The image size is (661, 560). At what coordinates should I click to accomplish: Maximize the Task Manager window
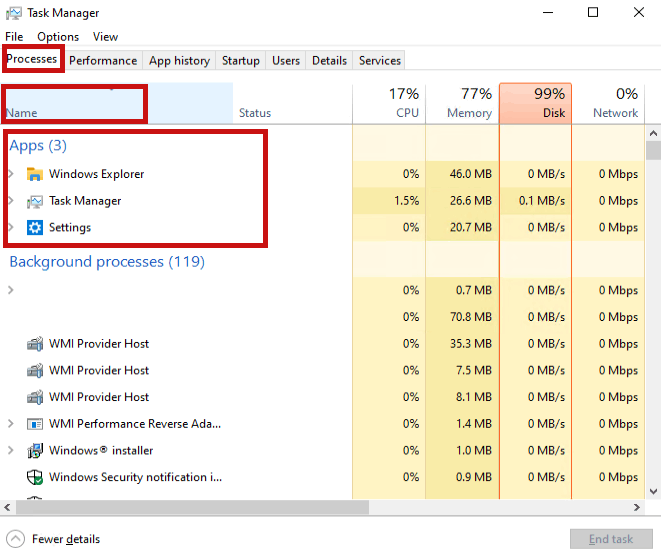pos(593,13)
